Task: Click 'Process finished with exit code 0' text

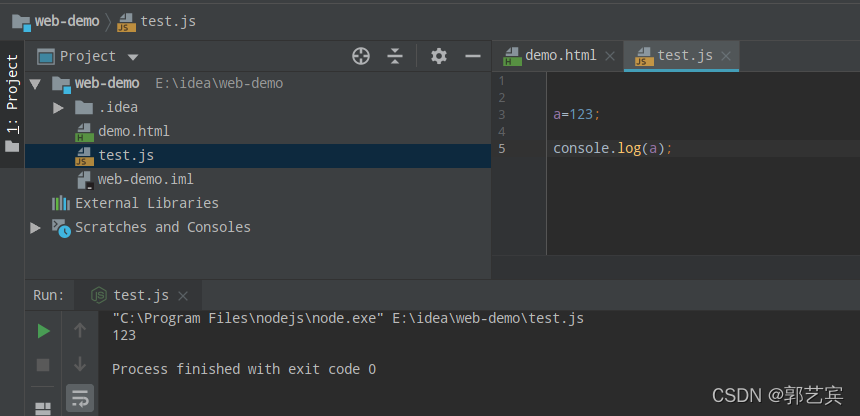Action: [x=244, y=369]
